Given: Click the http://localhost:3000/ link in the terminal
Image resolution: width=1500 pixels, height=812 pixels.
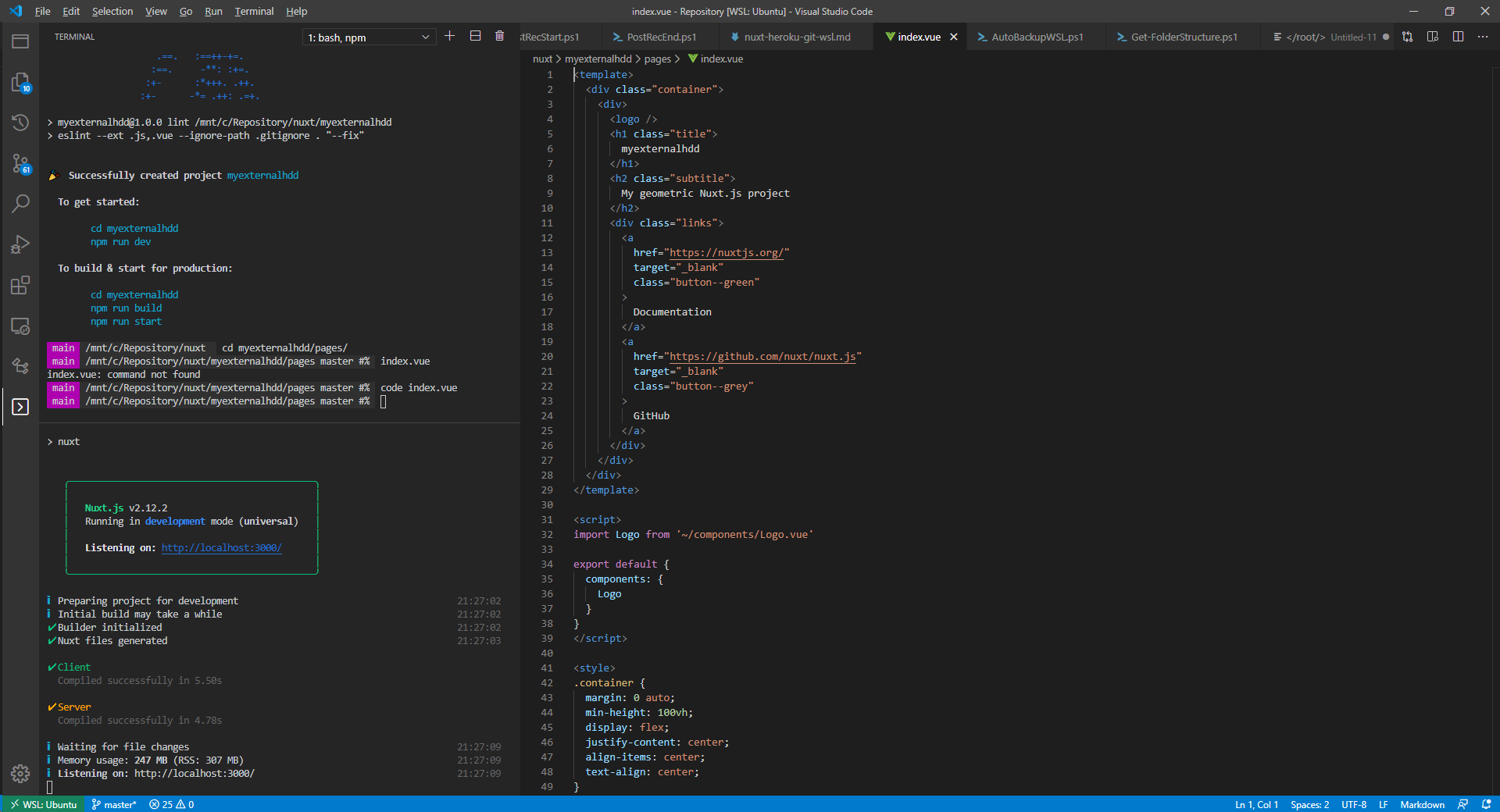Looking at the screenshot, I should [221, 548].
